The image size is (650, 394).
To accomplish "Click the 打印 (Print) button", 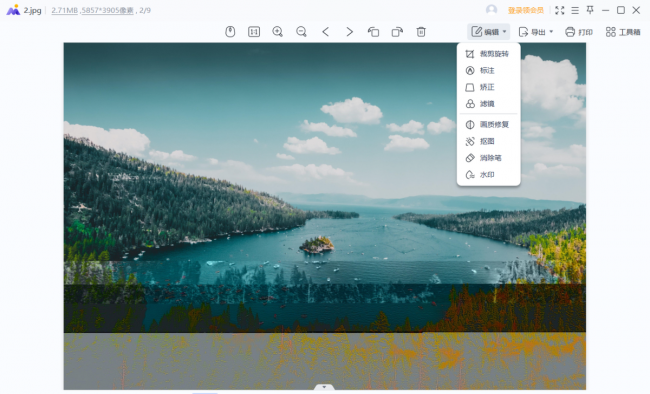I will 579,32.
